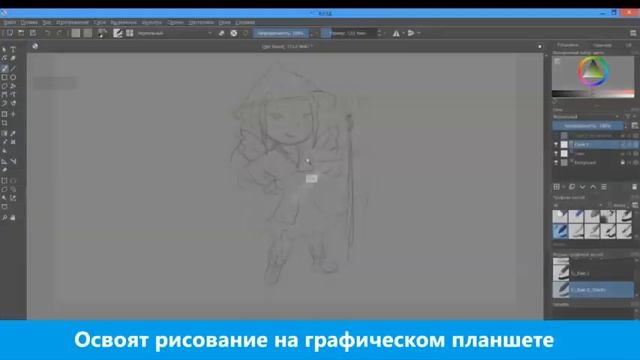
Task: Toggle eraser mode in toolbar
Action: pyautogui.click(x=222, y=33)
